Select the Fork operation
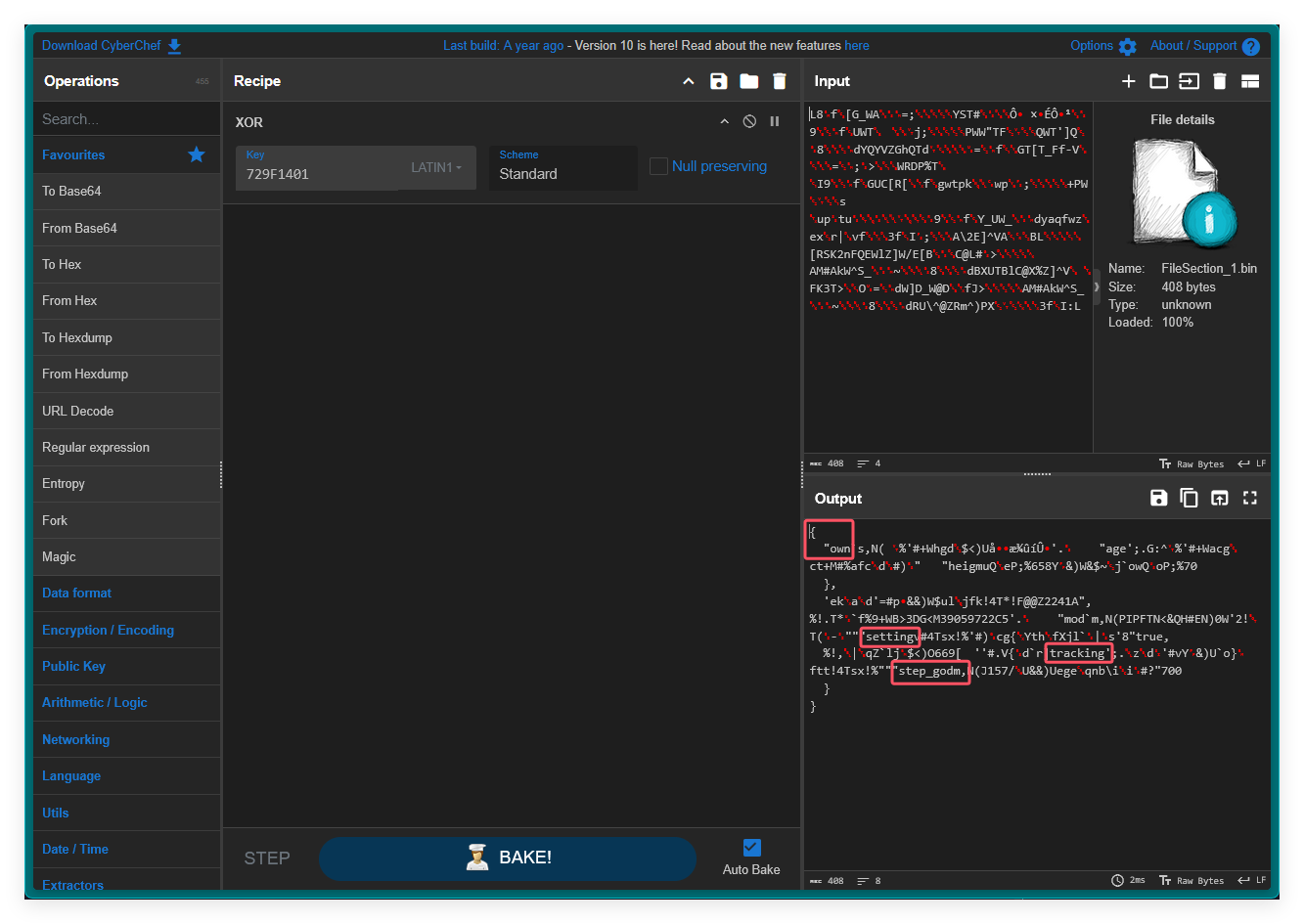The width and height of the screenshot is (1304, 924). pyautogui.click(x=126, y=520)
